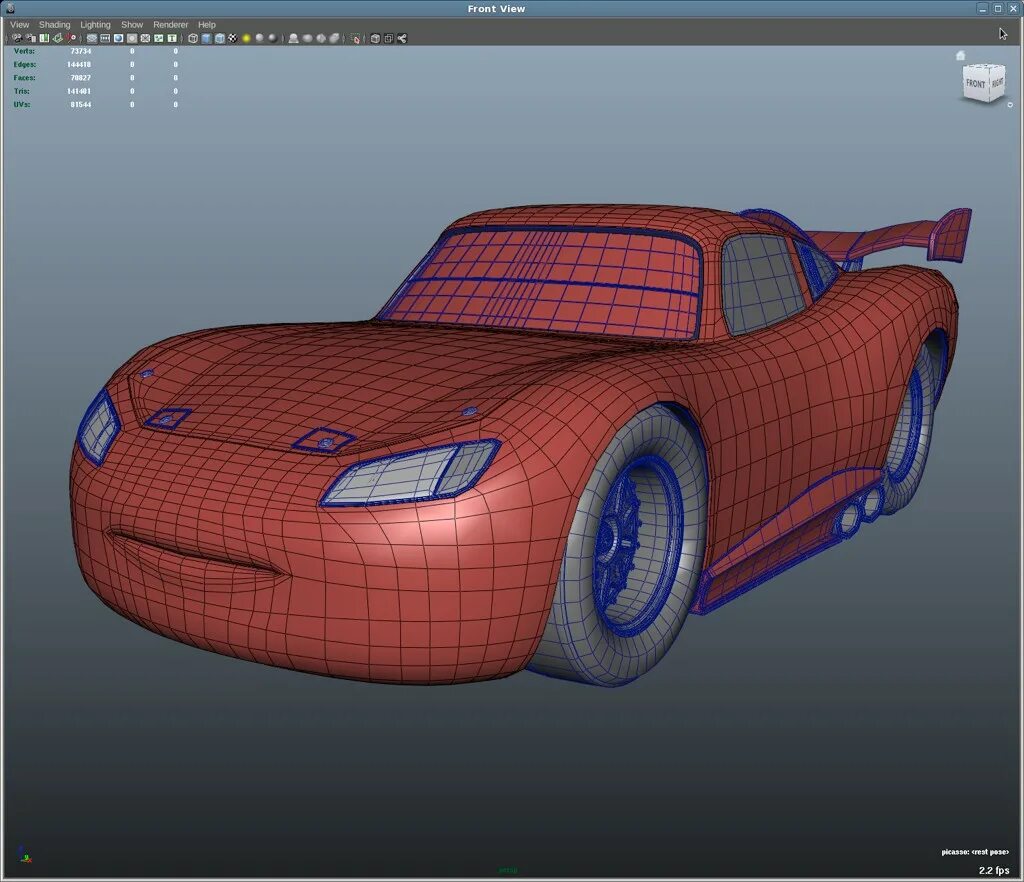Click the gray bust-shaped toolbar icon
The width and height of the screenshot is (1024, 882).
[293, 39]
